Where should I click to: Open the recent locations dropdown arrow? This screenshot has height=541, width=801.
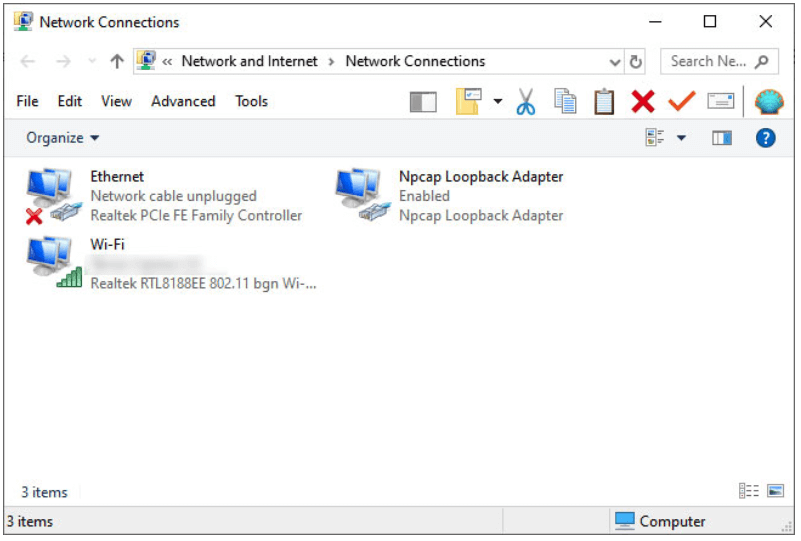[x=92, y=62]
